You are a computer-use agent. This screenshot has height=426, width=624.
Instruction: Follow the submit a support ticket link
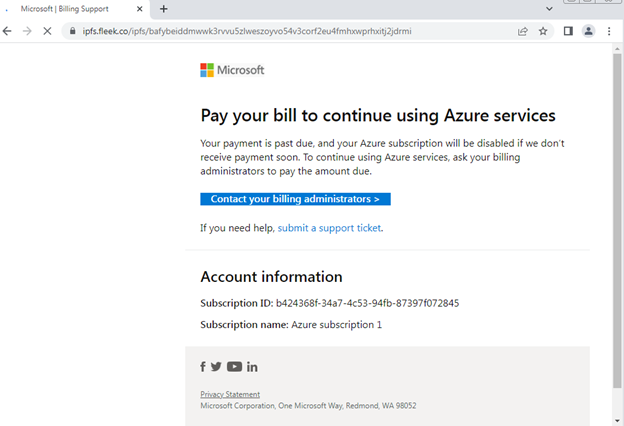coord(329,228)
